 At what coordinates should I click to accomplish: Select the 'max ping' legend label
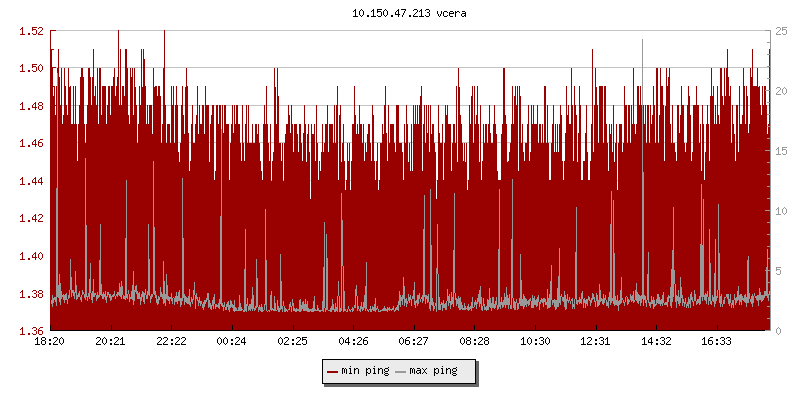pos(434,371)
